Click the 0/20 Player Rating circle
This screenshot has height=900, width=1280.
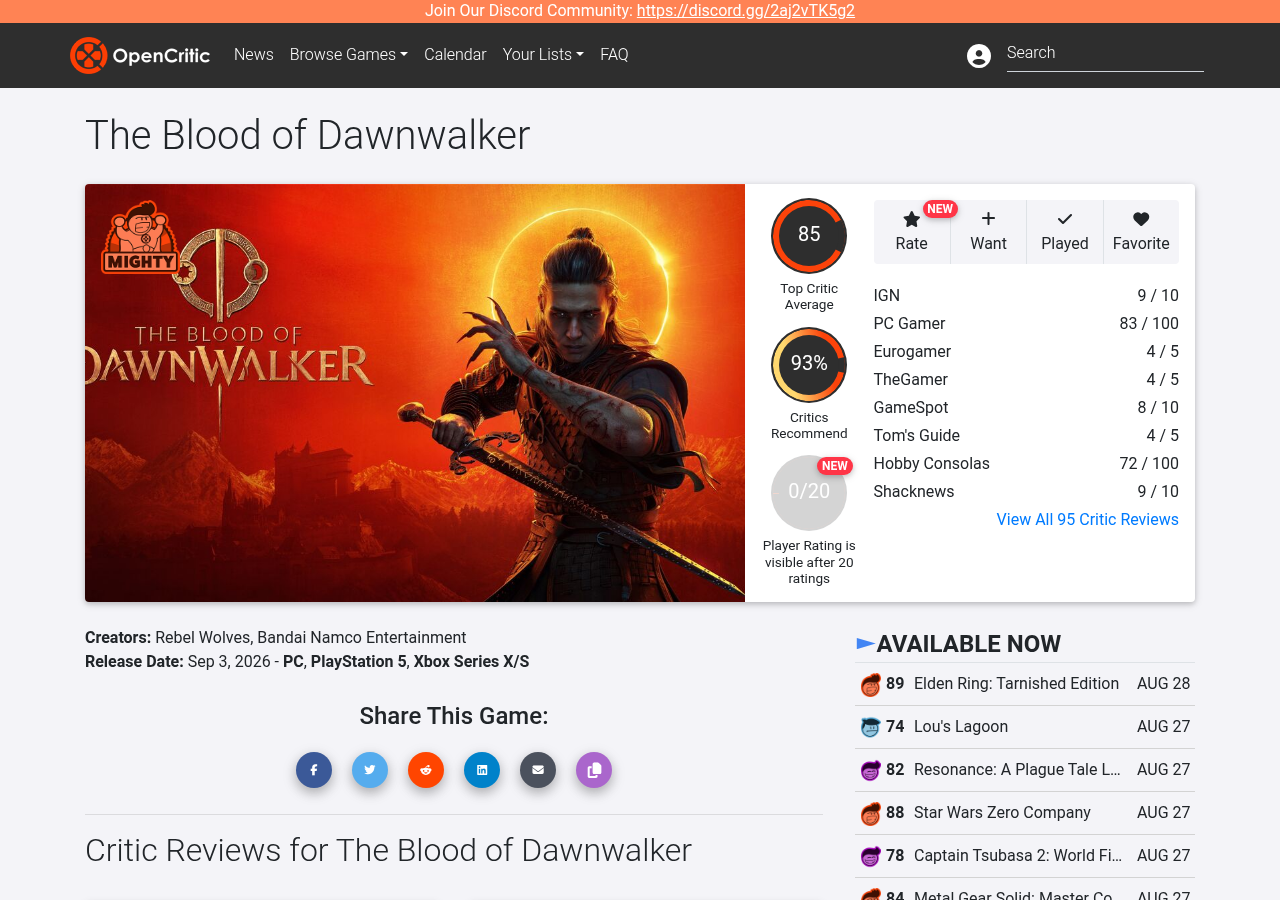(x=809, y=493)
